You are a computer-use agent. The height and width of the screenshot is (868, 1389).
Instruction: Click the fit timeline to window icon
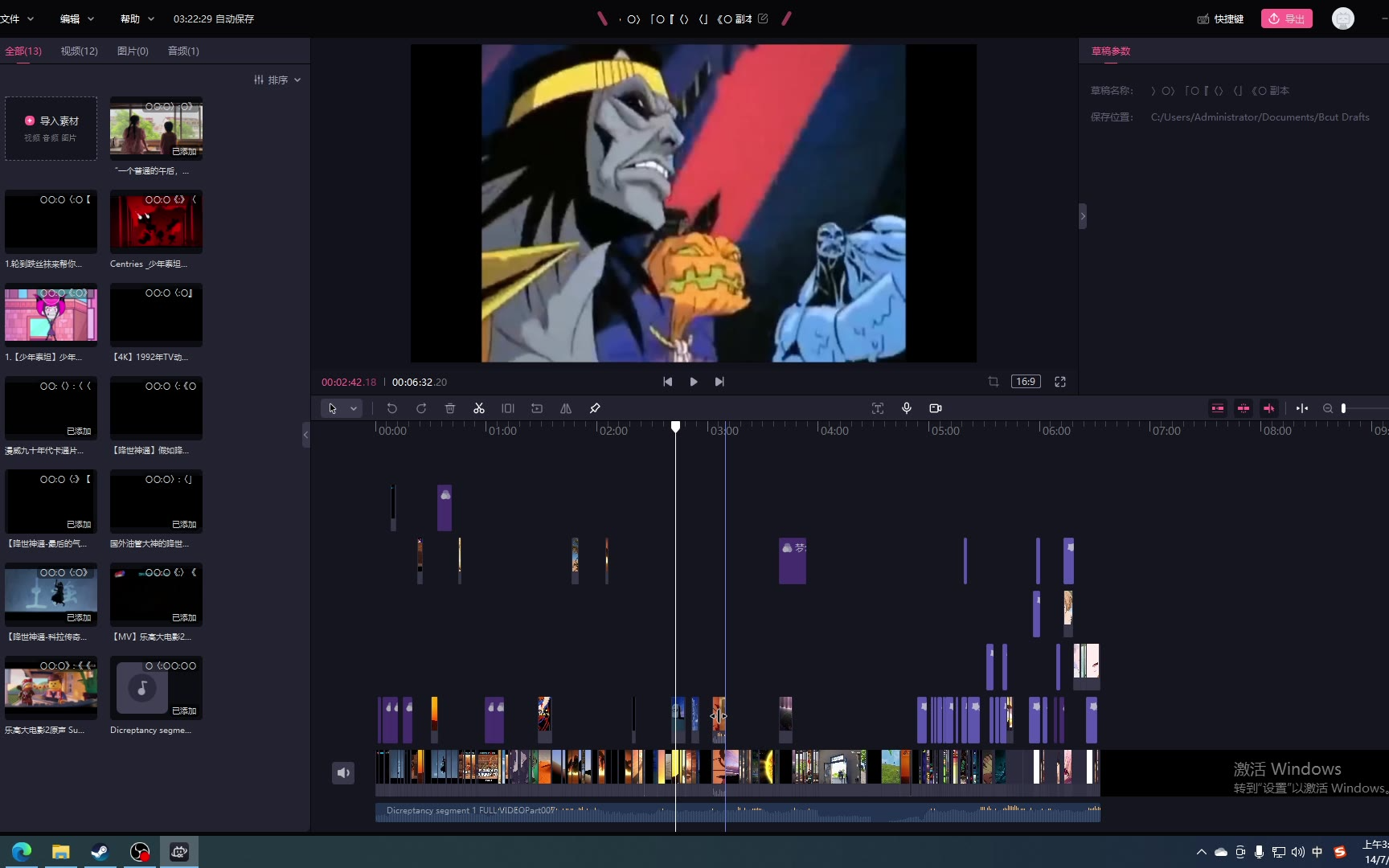tap(1302, 408)
